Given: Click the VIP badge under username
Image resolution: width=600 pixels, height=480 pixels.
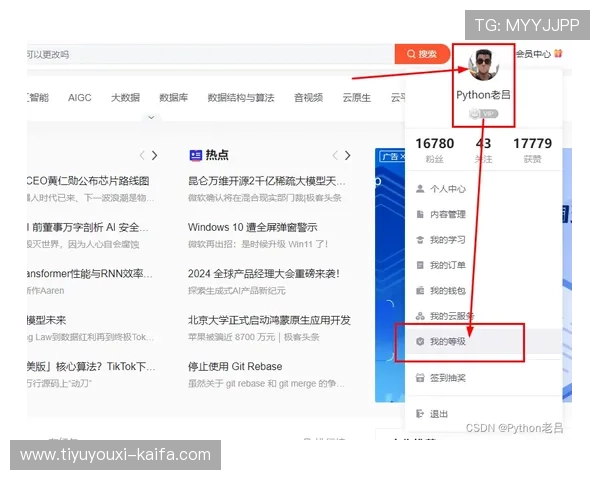Looking at the screenshot, I should point(483,114).
